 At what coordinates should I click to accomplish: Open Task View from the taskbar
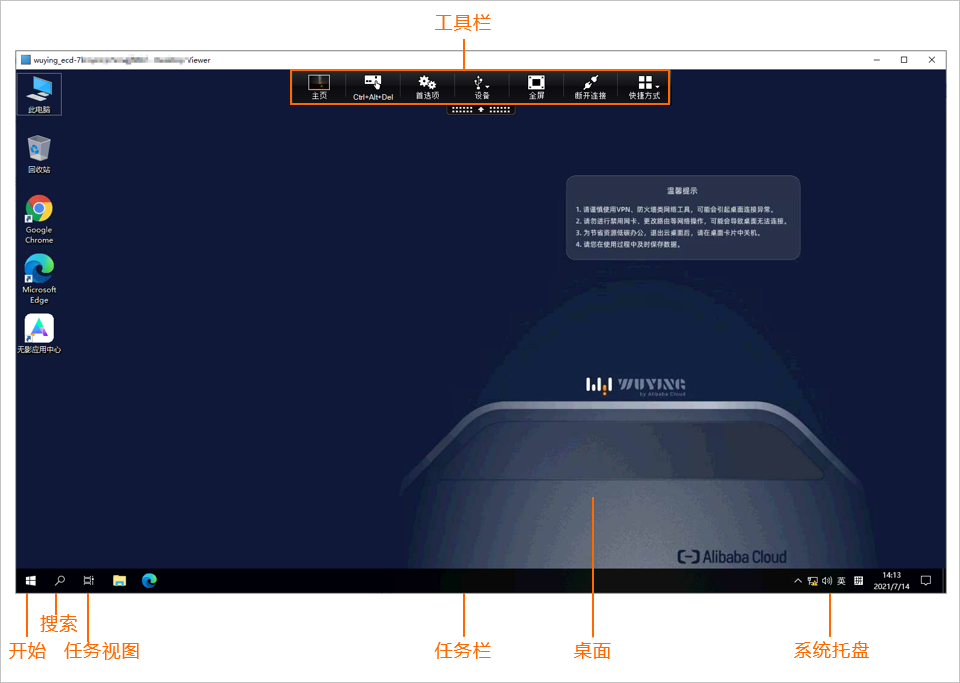click(88, 580)
